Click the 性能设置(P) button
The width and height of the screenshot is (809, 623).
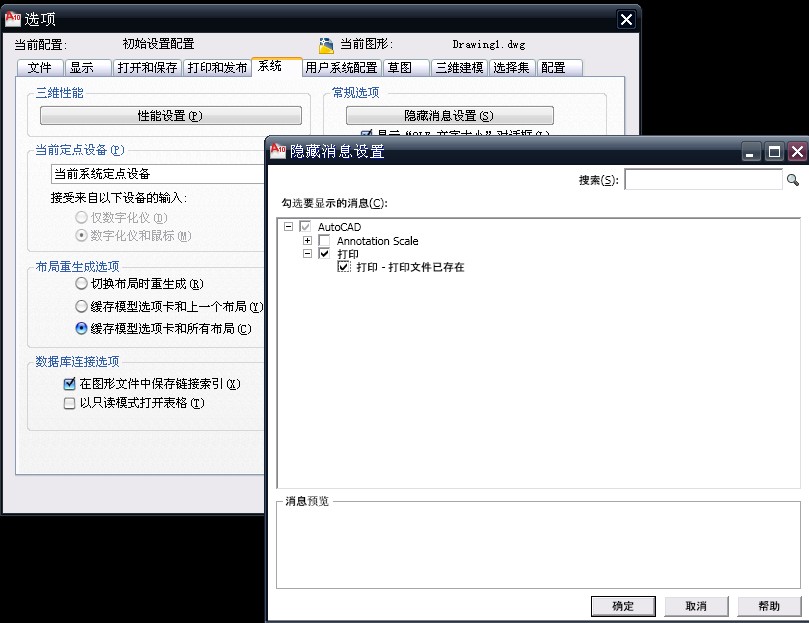pyautogui.click(x=171, y=116)
